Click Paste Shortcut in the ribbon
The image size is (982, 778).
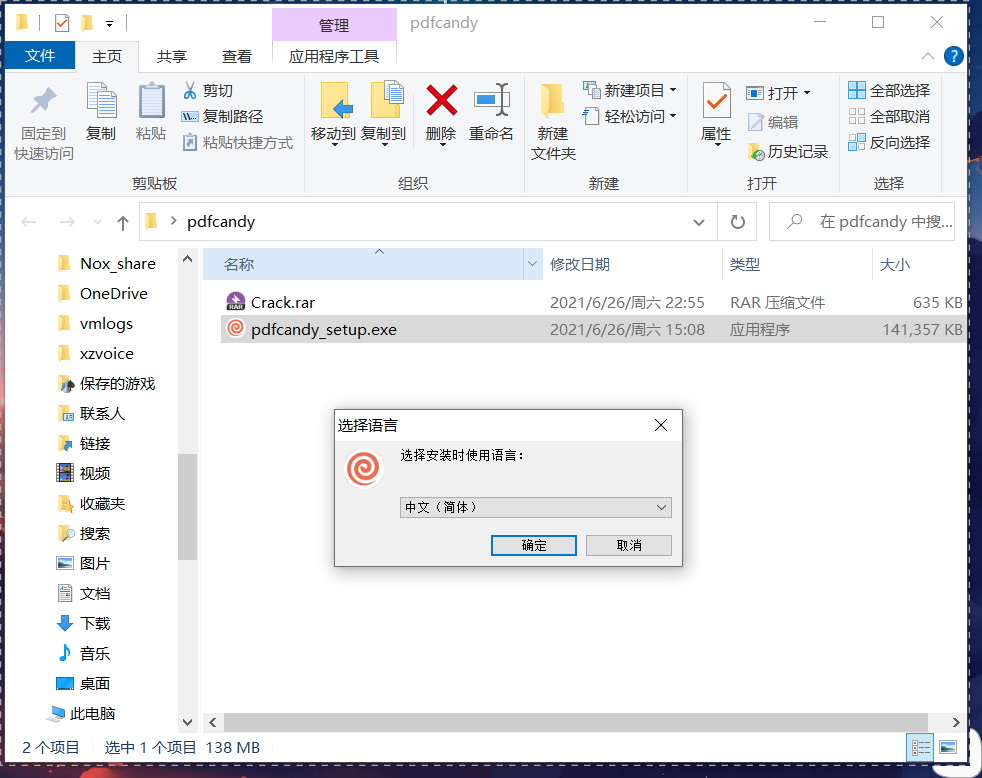(237, 143)
